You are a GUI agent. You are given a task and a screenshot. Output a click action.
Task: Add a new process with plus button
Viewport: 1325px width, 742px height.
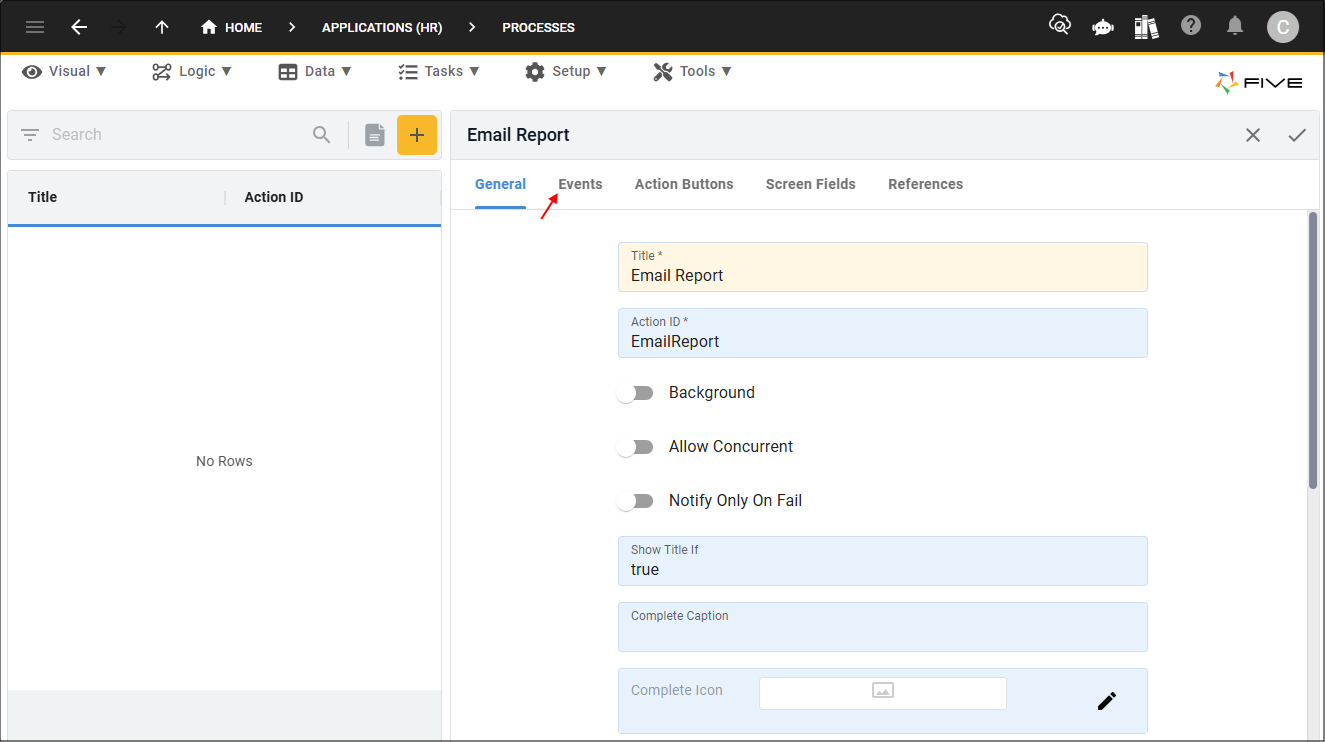tap(417, 135)
